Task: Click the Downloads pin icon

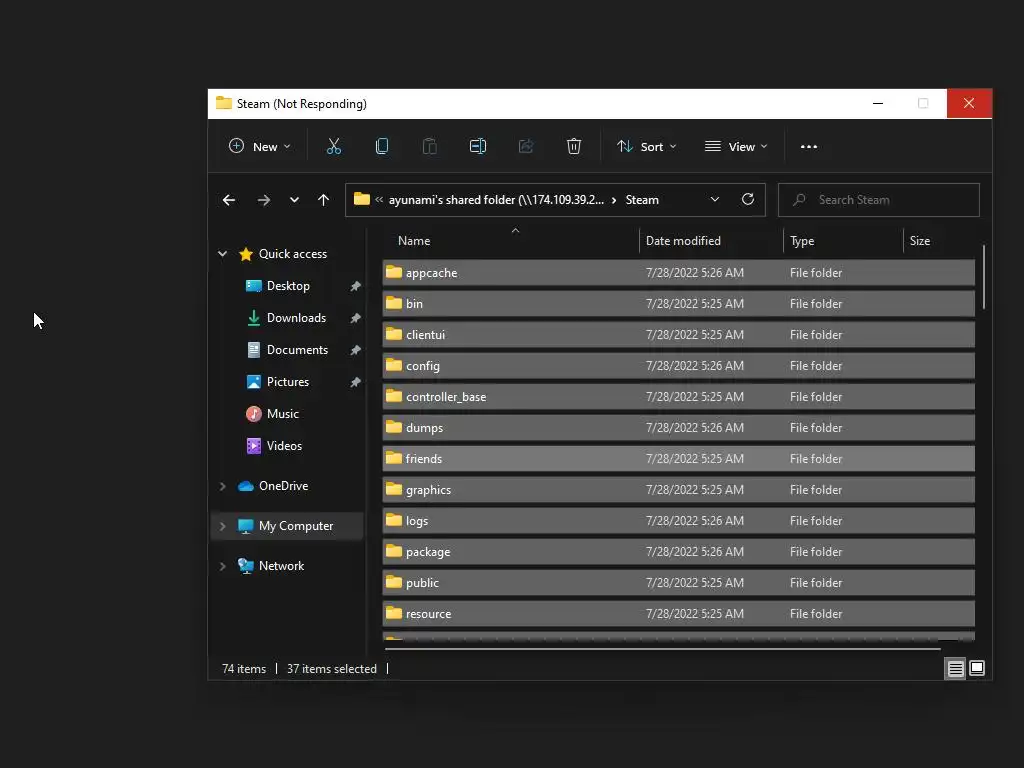Action: [355, 318]
